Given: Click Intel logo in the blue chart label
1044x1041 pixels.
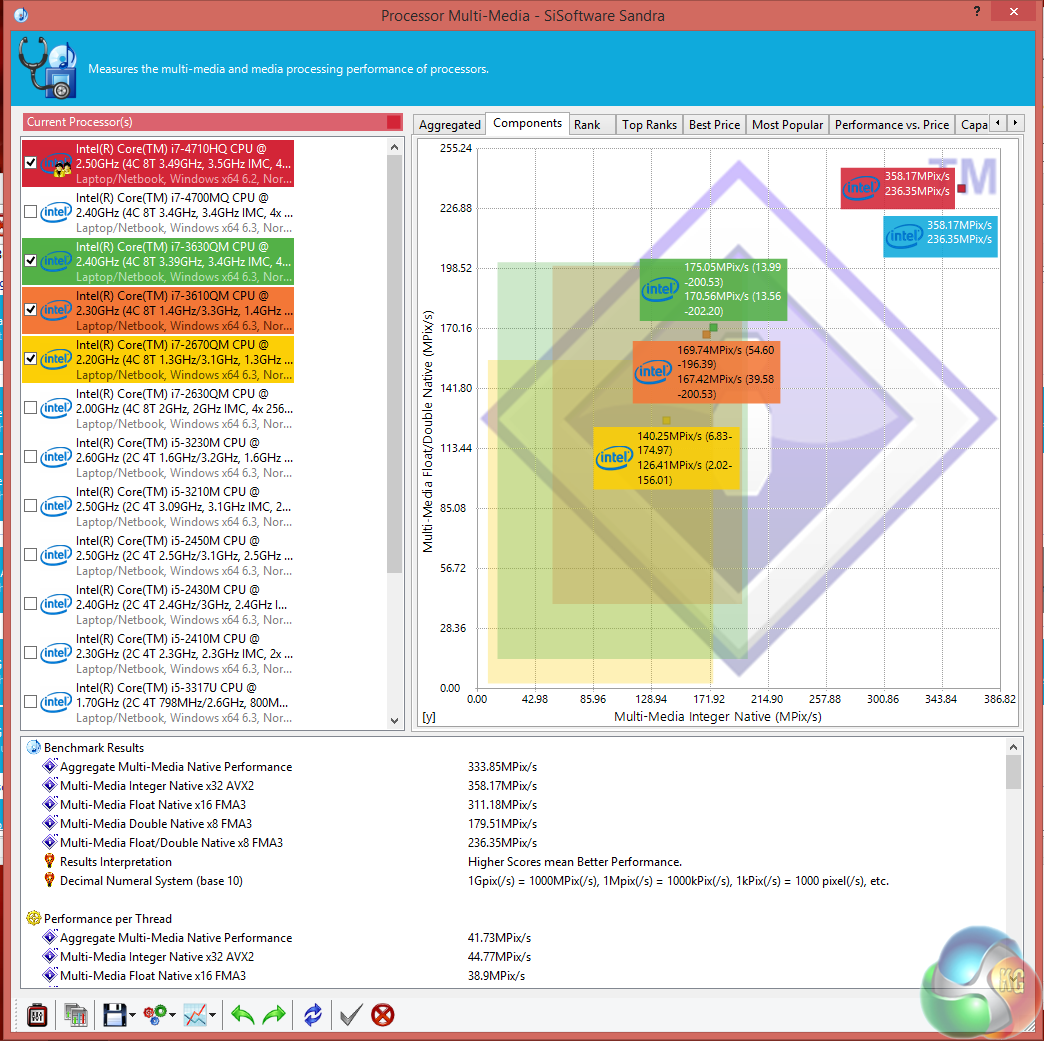Looking at the screenshot, I should (x=904, y=235).
